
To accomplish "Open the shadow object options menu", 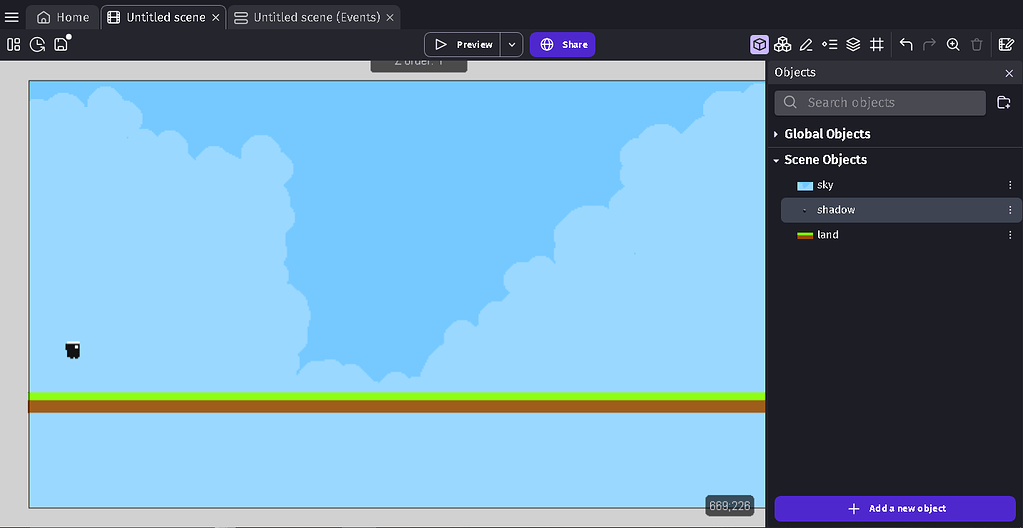I will click(1010, 210).
